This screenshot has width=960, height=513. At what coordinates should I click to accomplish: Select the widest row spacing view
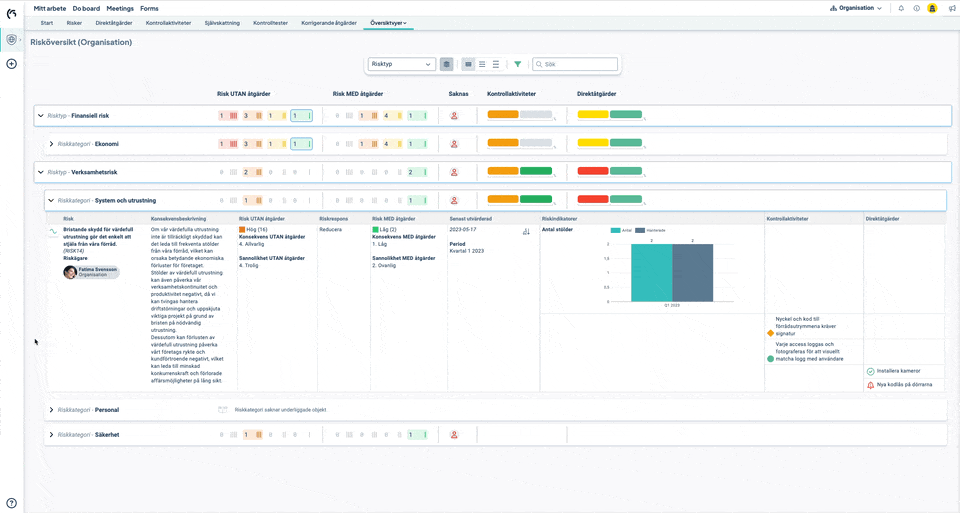click(x=496, y=64)
